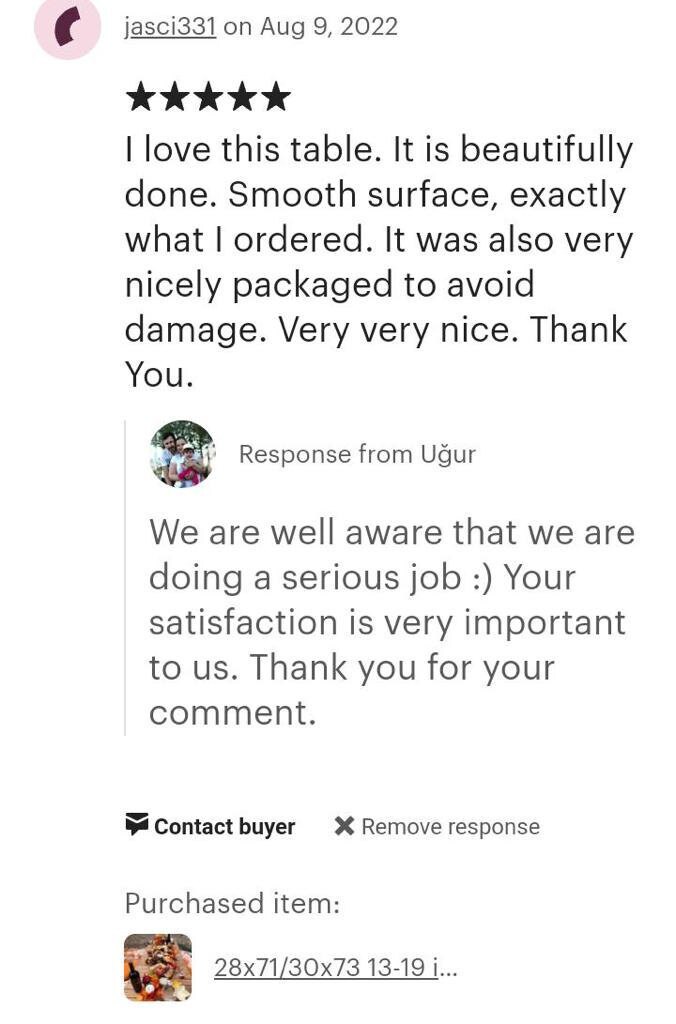Open the purchased item food table thumbnail
Viewport: 676px width, 1024px height.
pos(158,967)
